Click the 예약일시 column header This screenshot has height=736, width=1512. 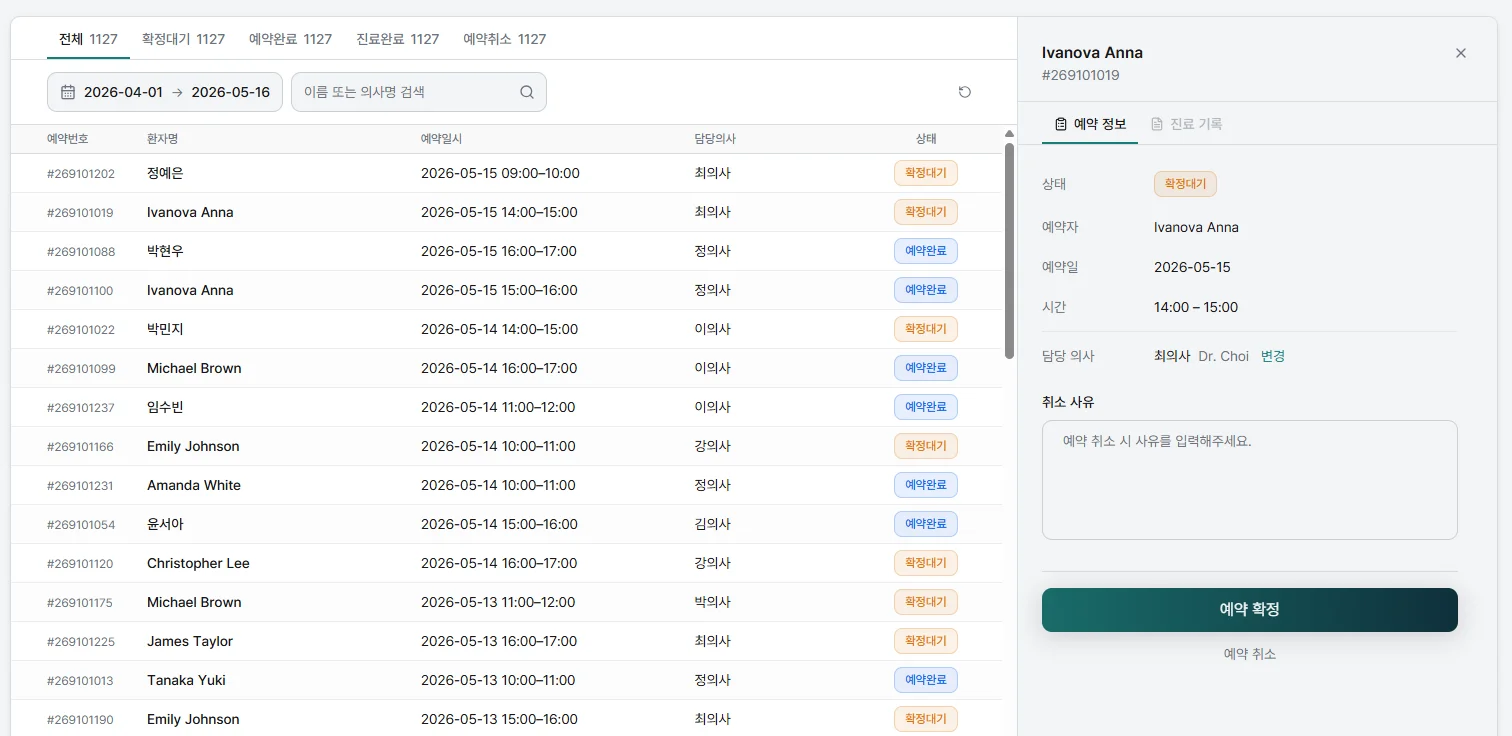coord(441,139)
